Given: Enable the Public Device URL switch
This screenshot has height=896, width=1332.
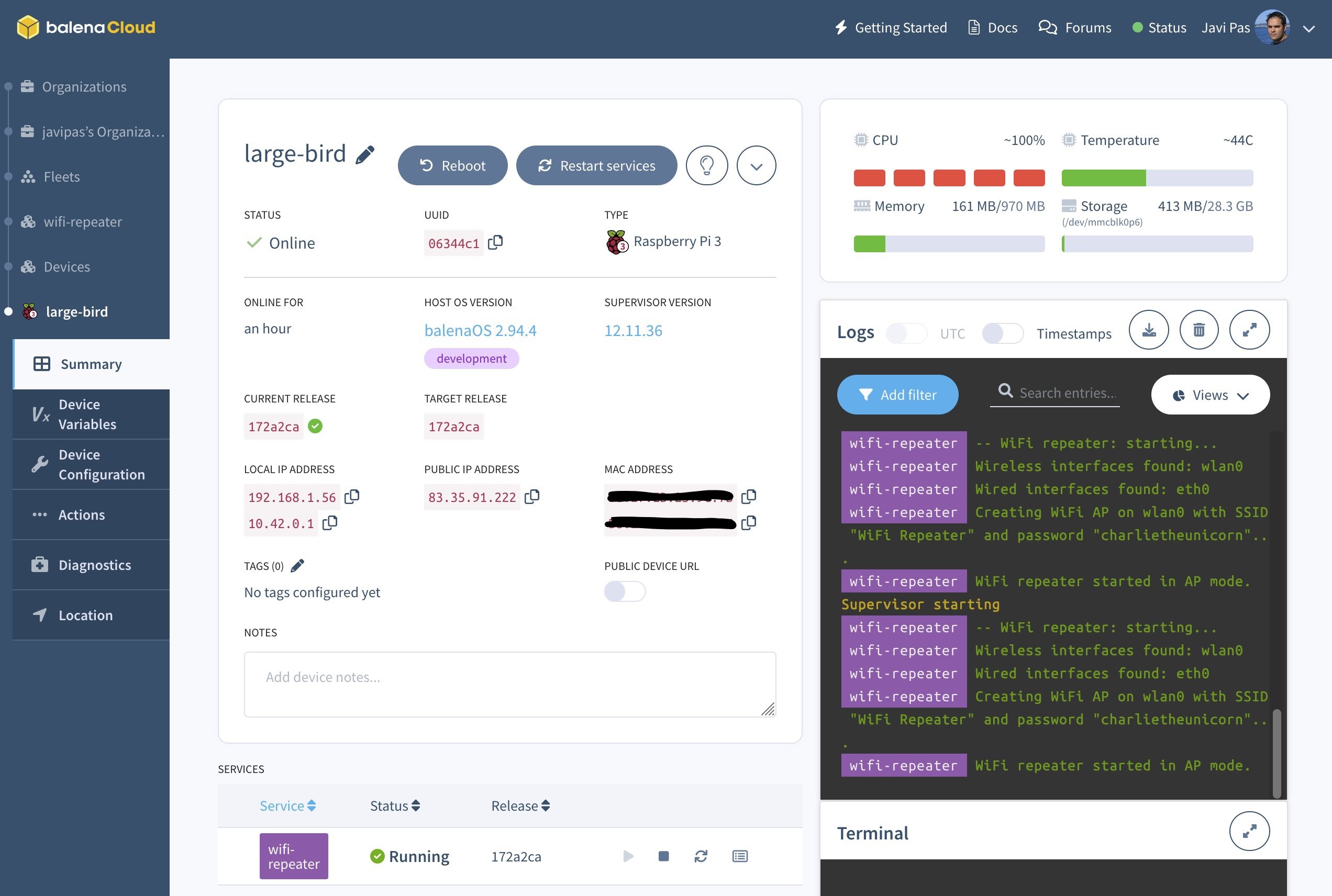Looking at the screenshot, I should (624, 591).
